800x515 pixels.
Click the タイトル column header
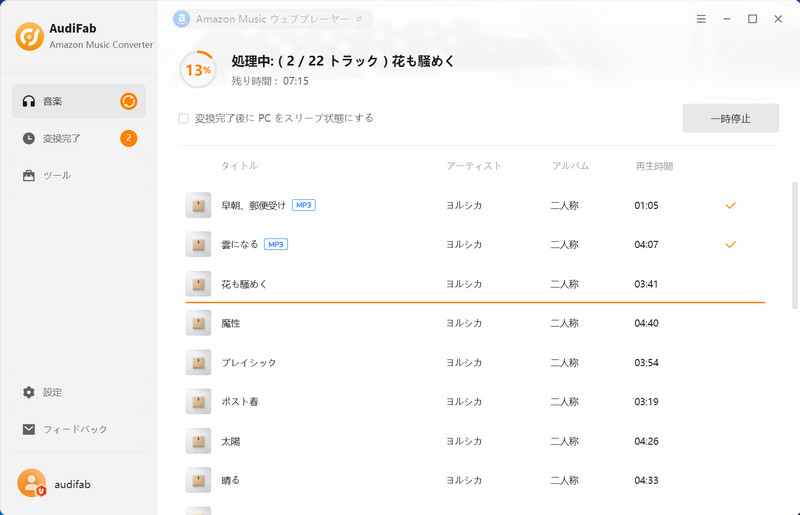[x=239, y=166]
